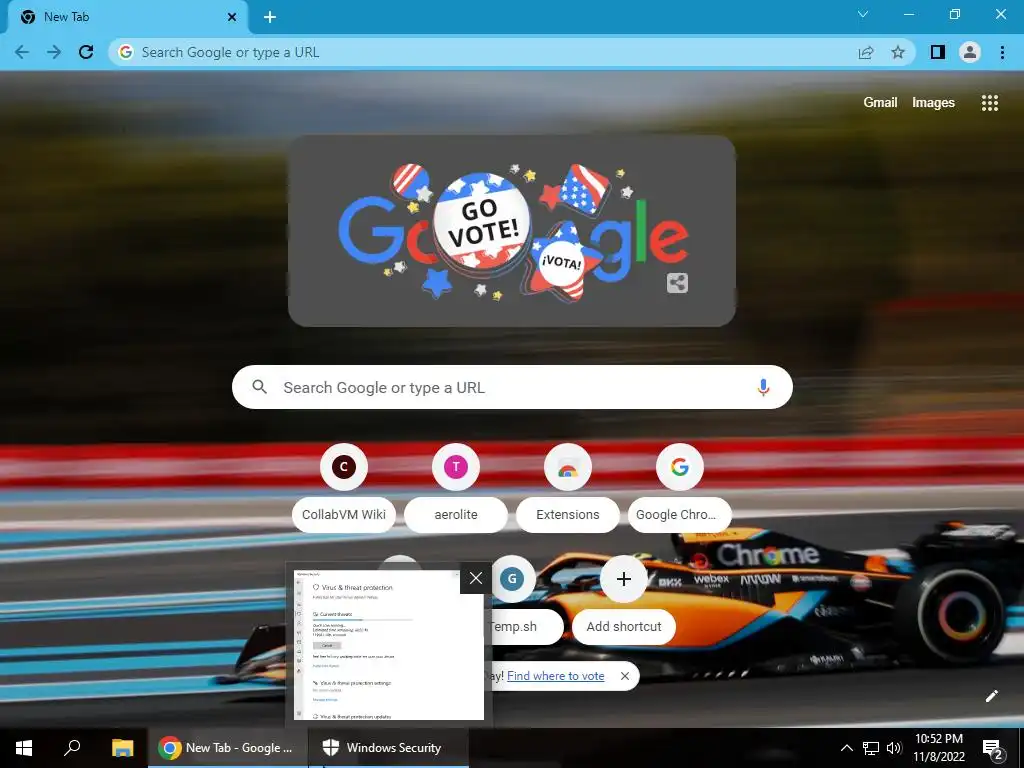
Task: Open taskbar search
Action: [72, 748]
